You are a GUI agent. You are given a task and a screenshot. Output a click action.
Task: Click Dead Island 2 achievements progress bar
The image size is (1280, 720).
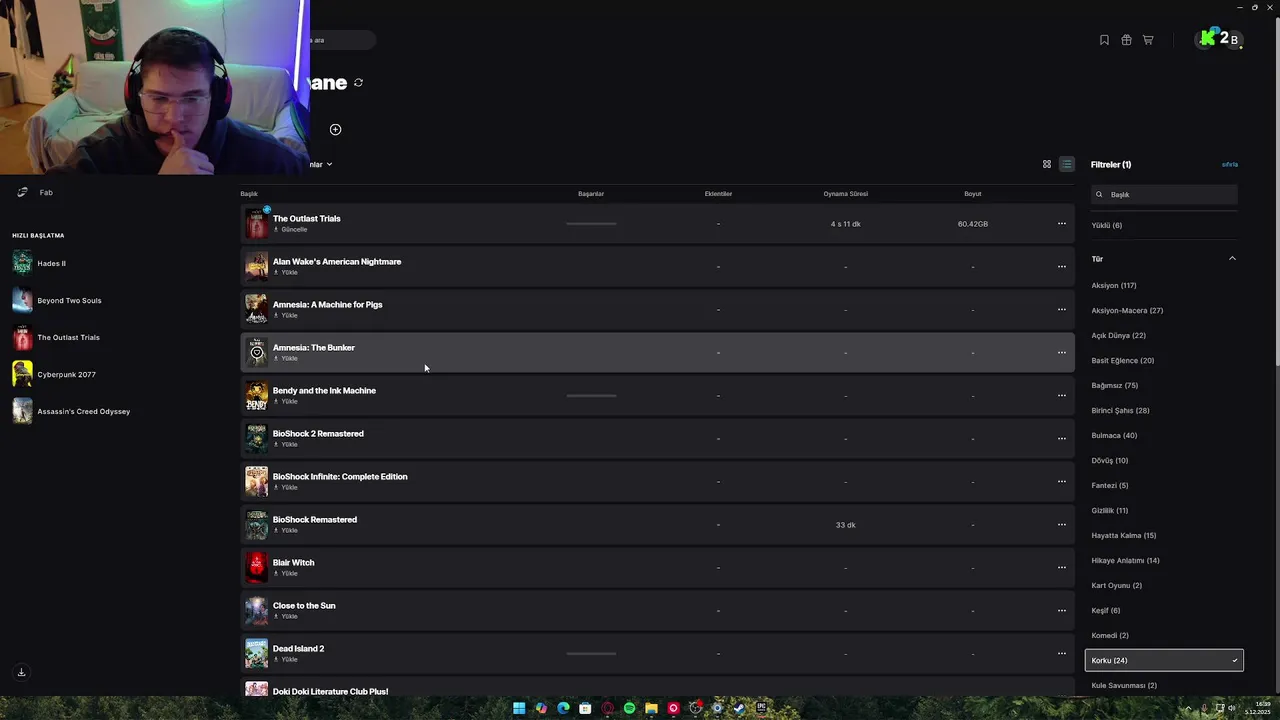point(591,654)
